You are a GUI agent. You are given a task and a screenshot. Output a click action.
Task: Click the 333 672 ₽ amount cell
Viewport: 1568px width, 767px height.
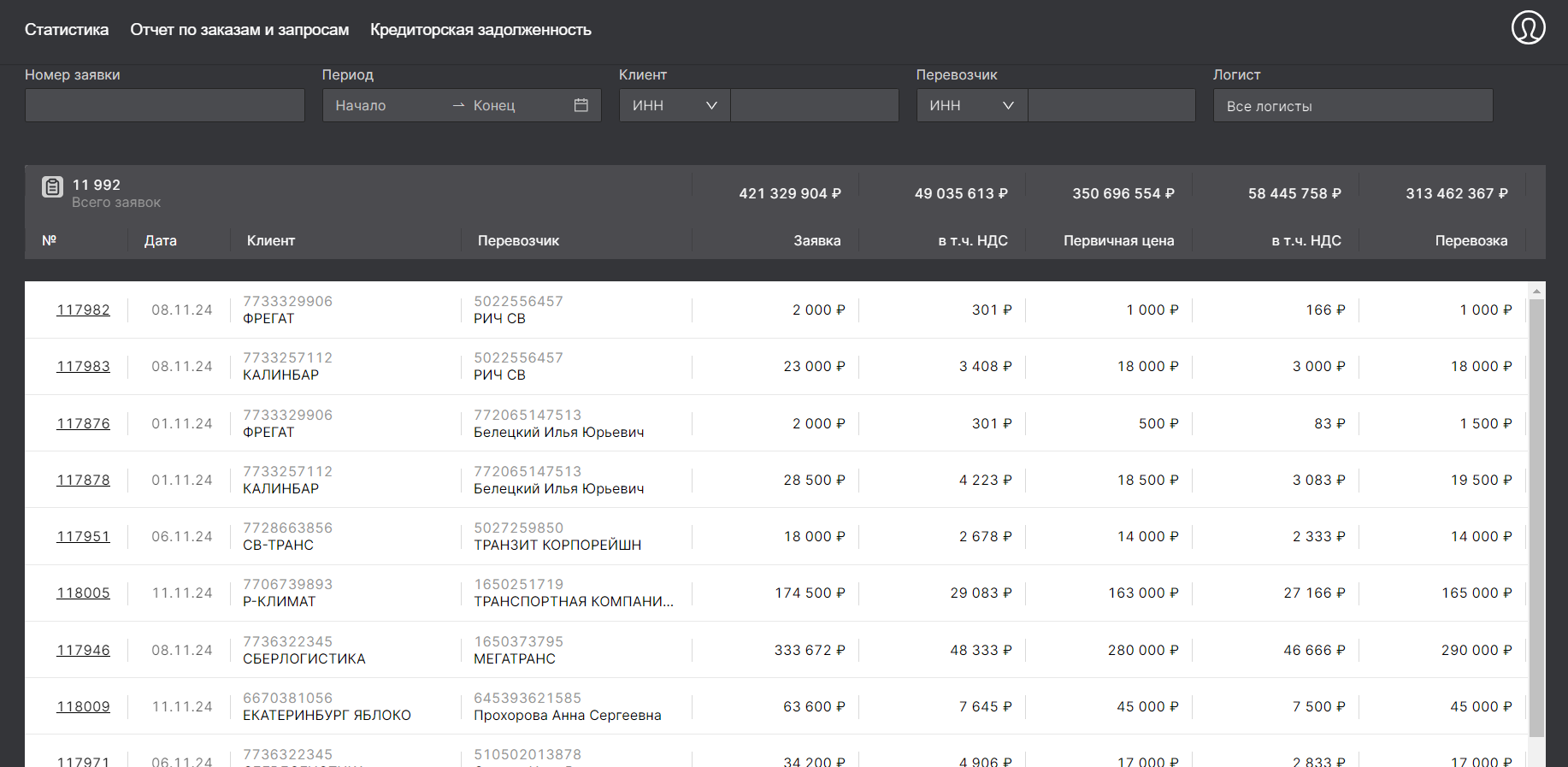(810, 650)
